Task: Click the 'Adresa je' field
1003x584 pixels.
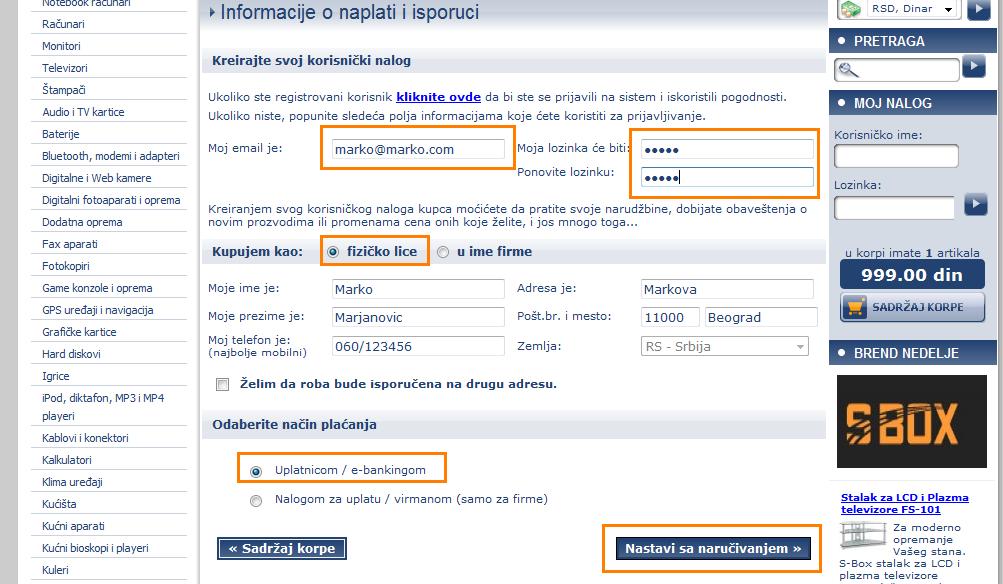Action: [x=727, y=289]
